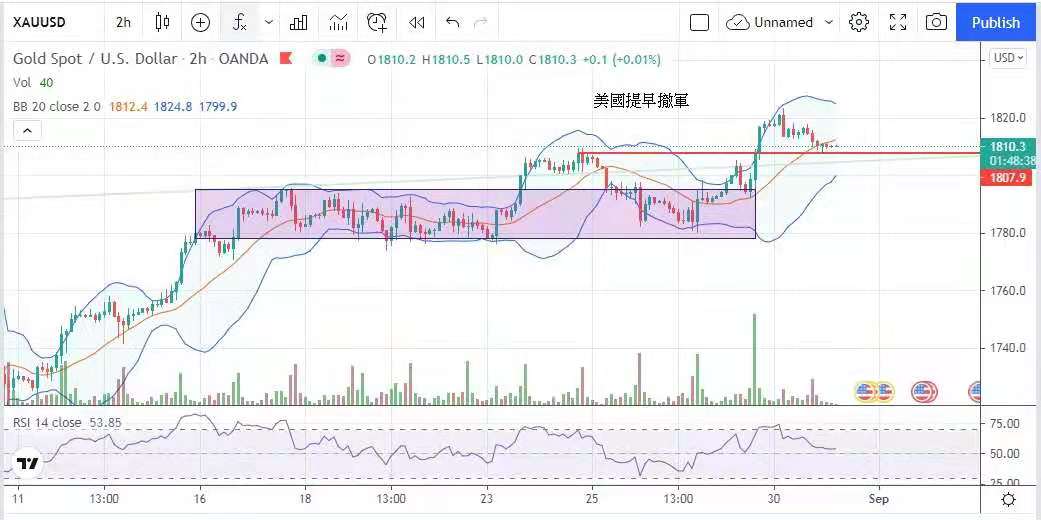Open the indicators fx menu
The height and width of the screenshot is (520, 1041).
point(239,22)
